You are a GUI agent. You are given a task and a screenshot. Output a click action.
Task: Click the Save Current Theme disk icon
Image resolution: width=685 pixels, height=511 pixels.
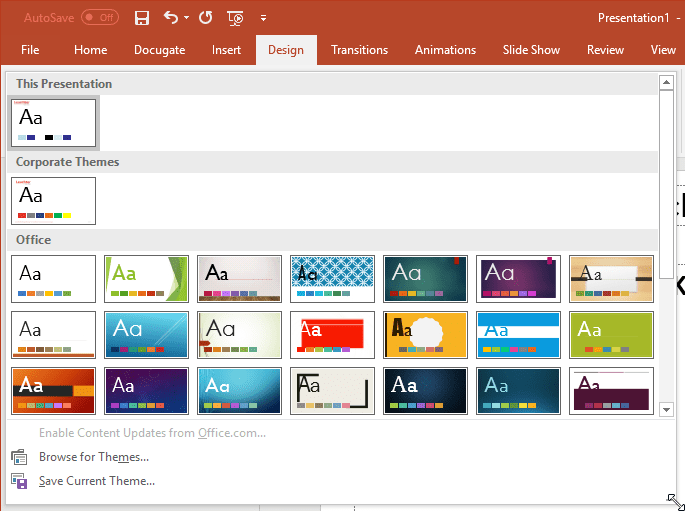pos(19,481)
